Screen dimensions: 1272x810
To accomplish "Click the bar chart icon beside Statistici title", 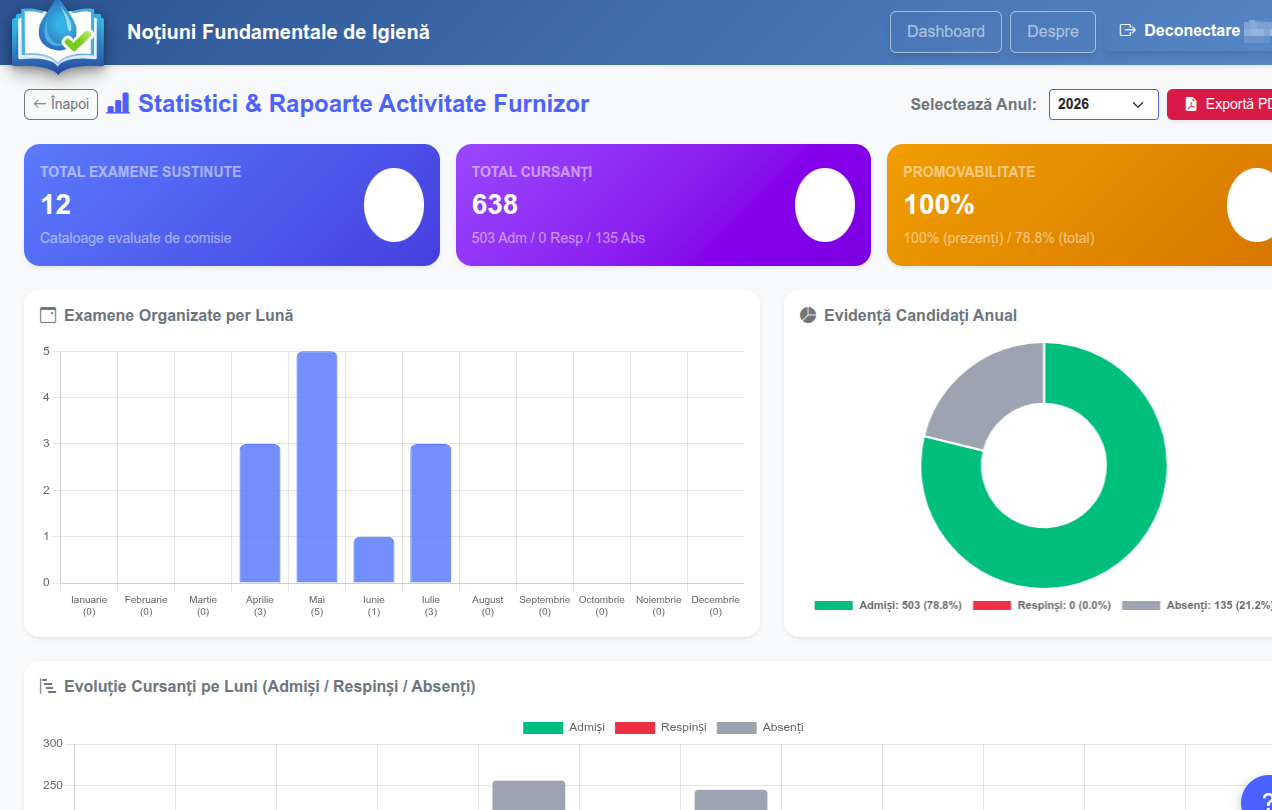I will click(x=118, y=103).
